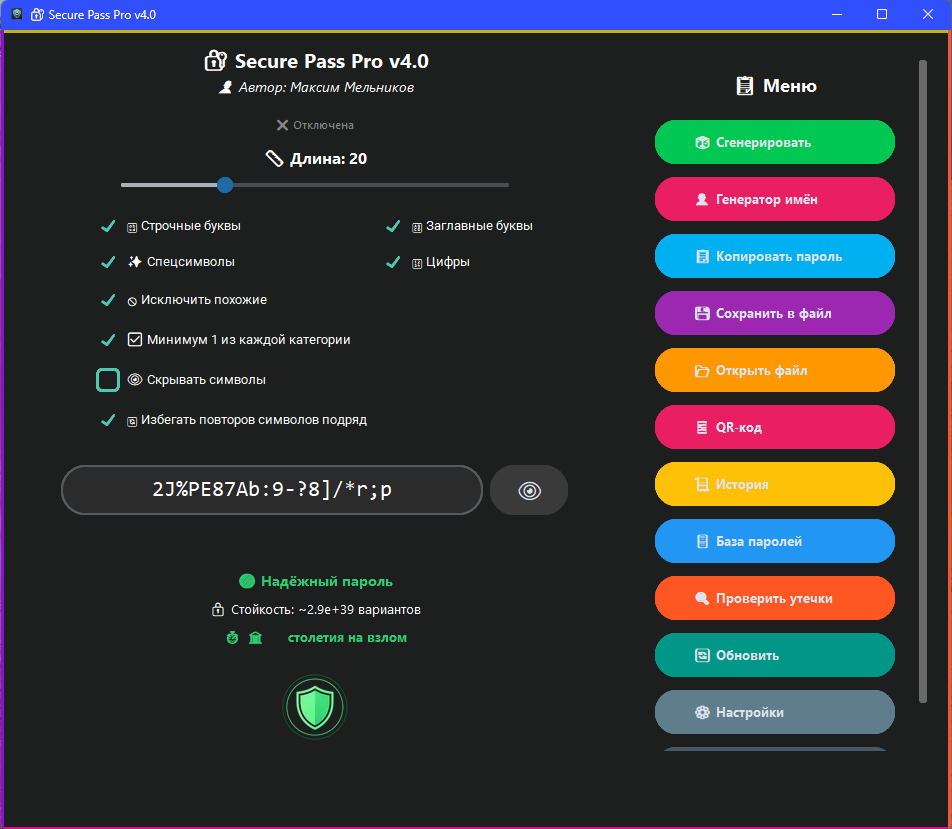Click the icon on QR-код button
The image size is (952, 829).
pos(702,428)
